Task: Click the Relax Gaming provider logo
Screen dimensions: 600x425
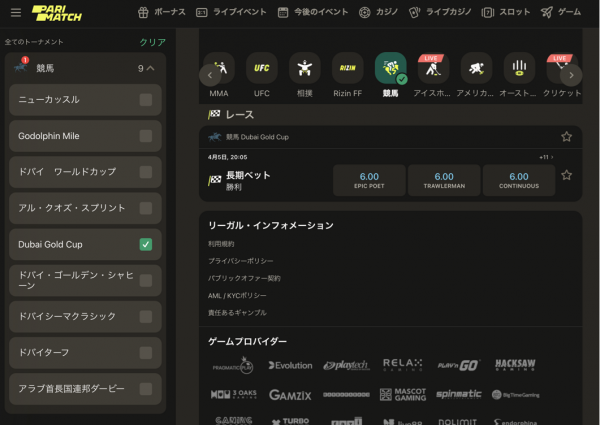Action: [x=403, y=365]
